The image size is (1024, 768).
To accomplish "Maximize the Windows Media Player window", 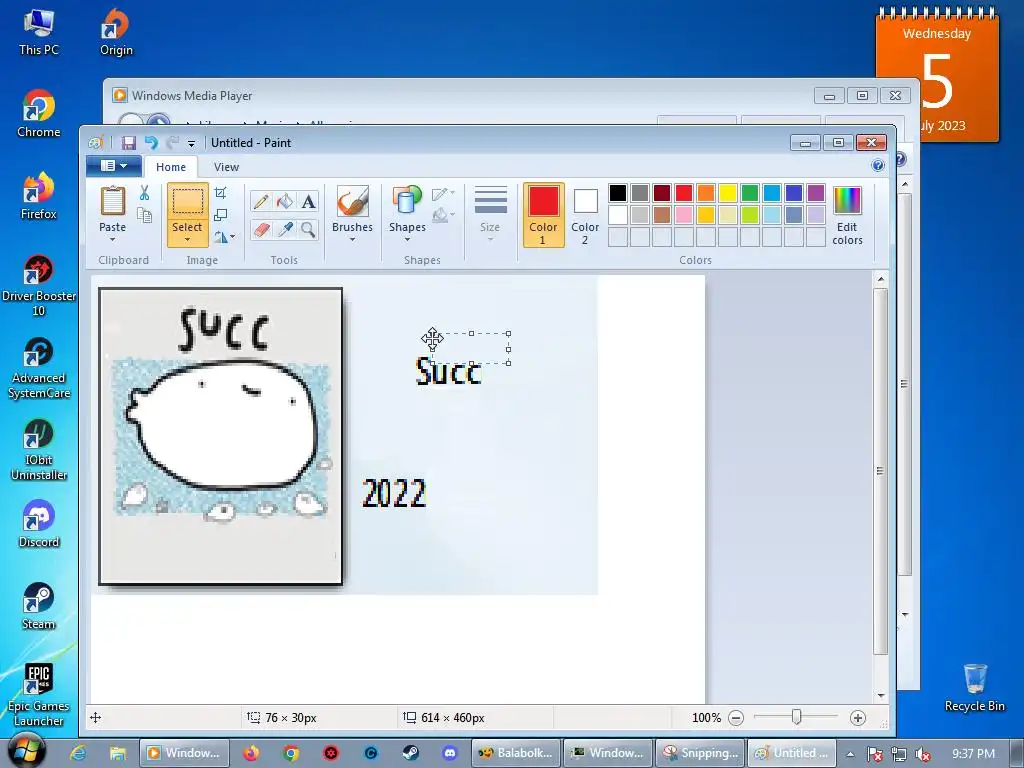I will tap(862, 95).
